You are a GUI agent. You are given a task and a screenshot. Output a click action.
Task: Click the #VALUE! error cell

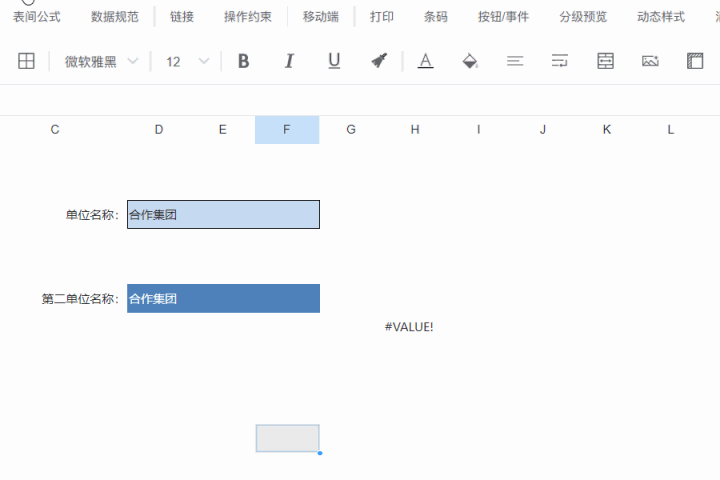(409, 327)
